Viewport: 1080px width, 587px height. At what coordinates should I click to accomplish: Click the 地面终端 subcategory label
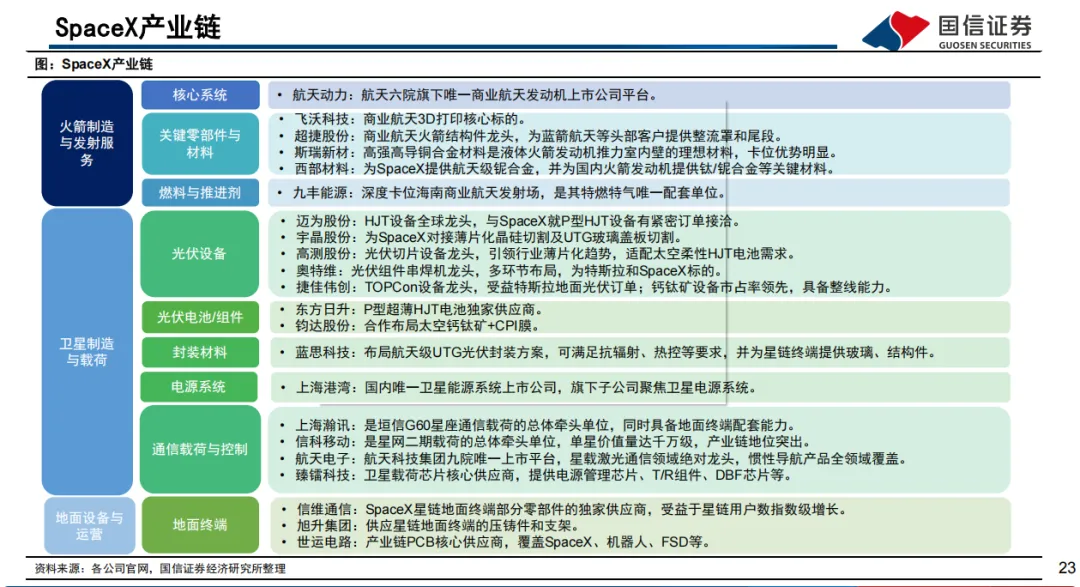click(x=200, y=525)
